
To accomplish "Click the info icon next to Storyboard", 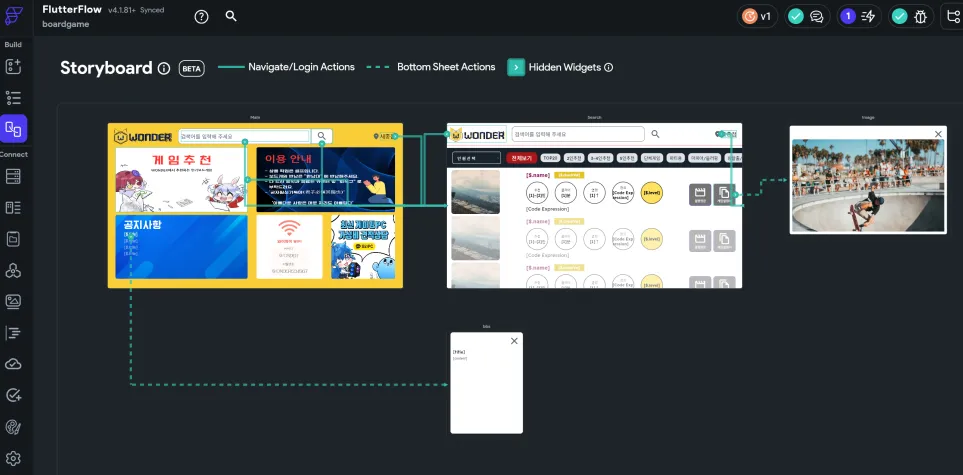I will (x=163, y=68).
